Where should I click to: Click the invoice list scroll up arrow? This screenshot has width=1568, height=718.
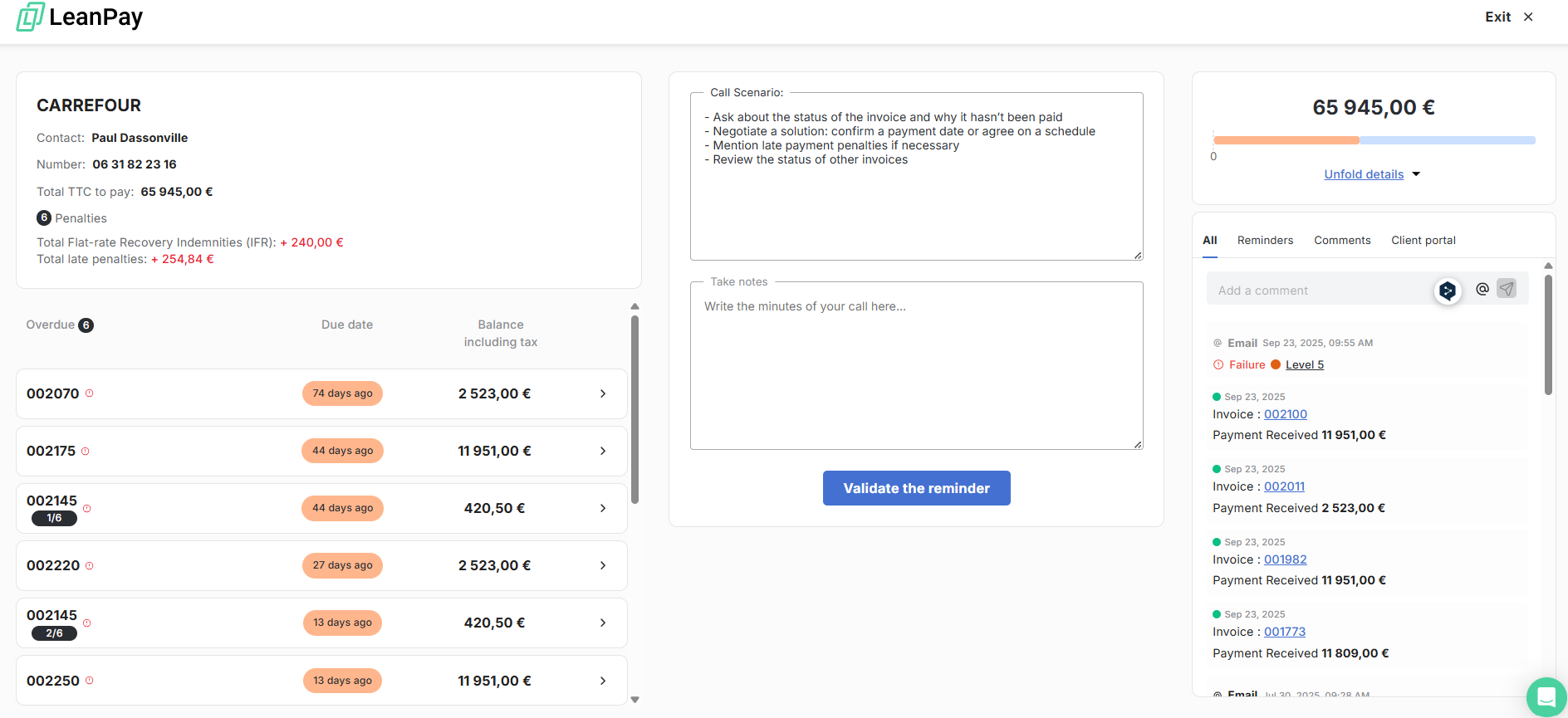[635, 306]
